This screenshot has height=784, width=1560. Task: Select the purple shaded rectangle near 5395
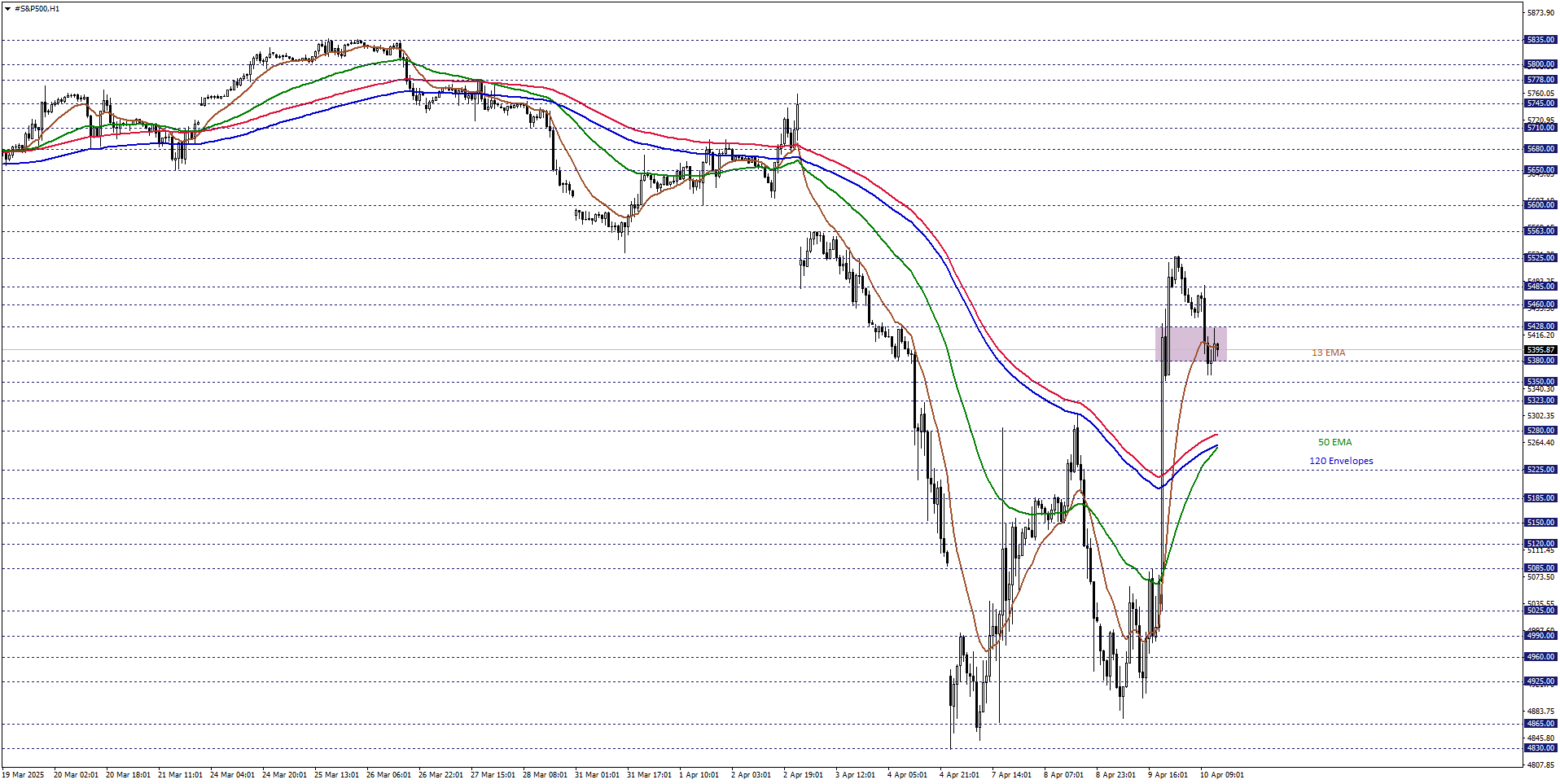tap(1191, 344)
